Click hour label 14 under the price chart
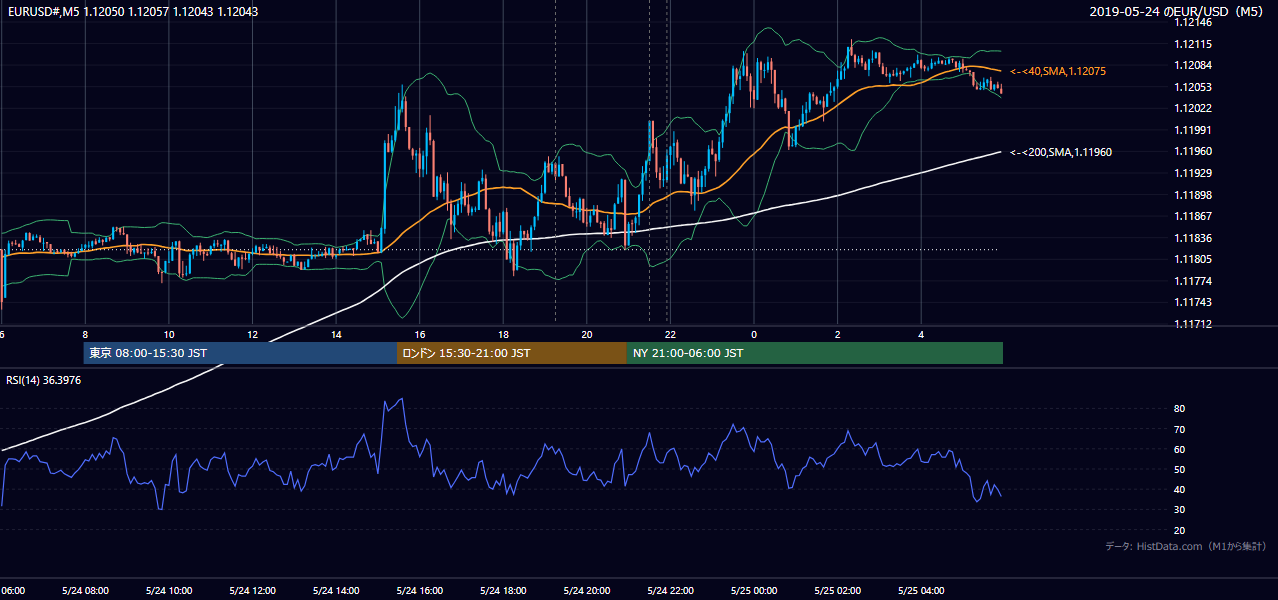This screenshot has width=1278, height=600. [336, 335]
